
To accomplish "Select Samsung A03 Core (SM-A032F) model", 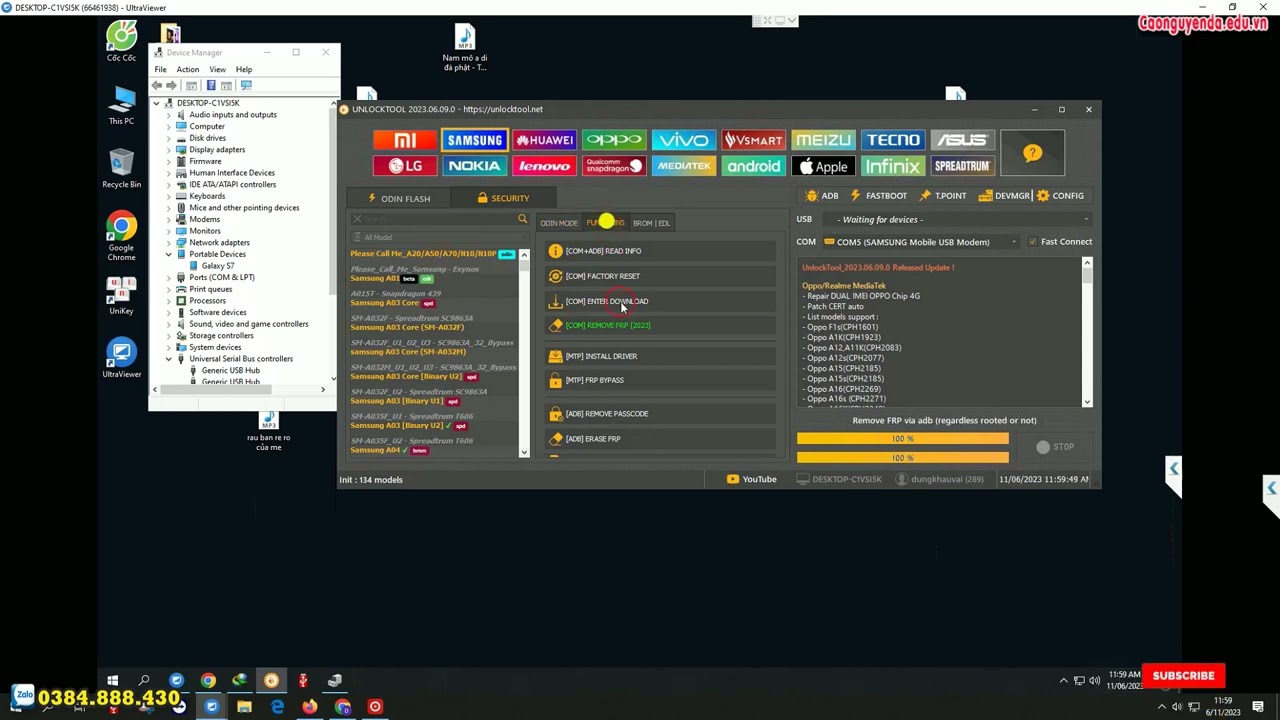I will pos(432,323).
